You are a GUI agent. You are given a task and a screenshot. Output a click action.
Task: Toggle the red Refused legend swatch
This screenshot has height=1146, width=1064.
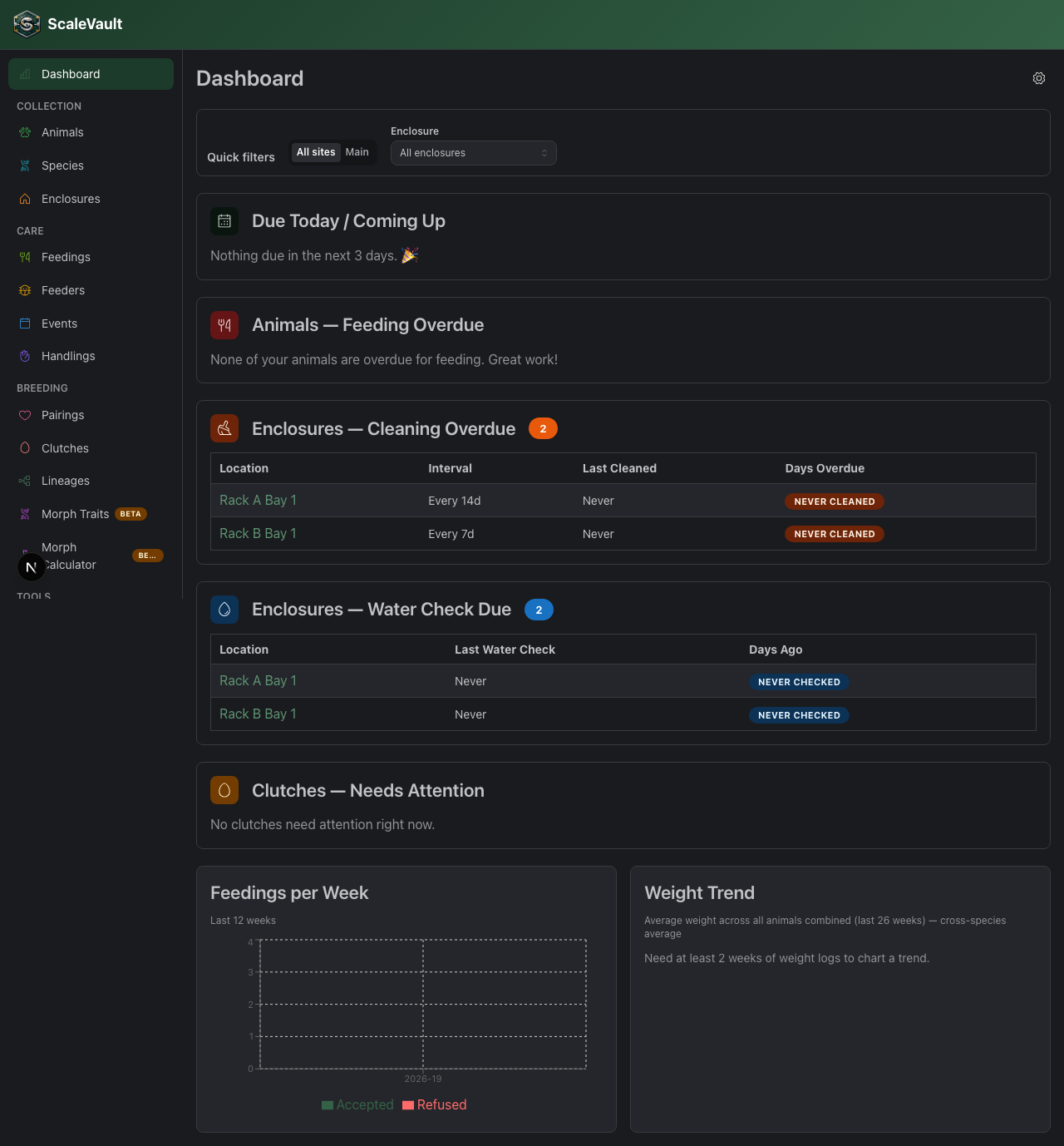click(408, 1105)
